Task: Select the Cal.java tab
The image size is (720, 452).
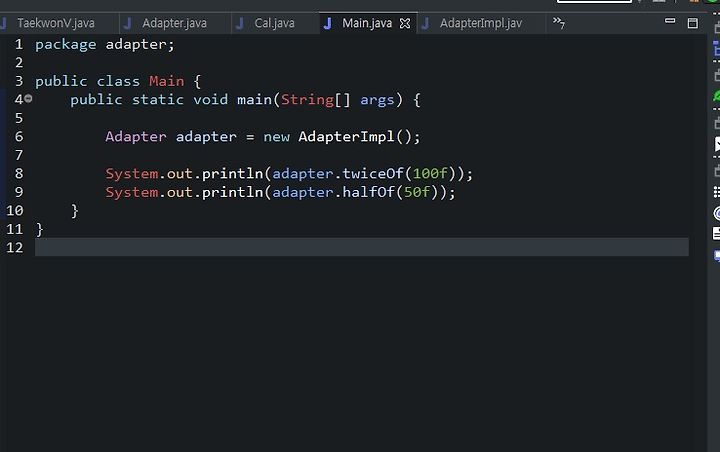Action: click(x=274, y=23)
